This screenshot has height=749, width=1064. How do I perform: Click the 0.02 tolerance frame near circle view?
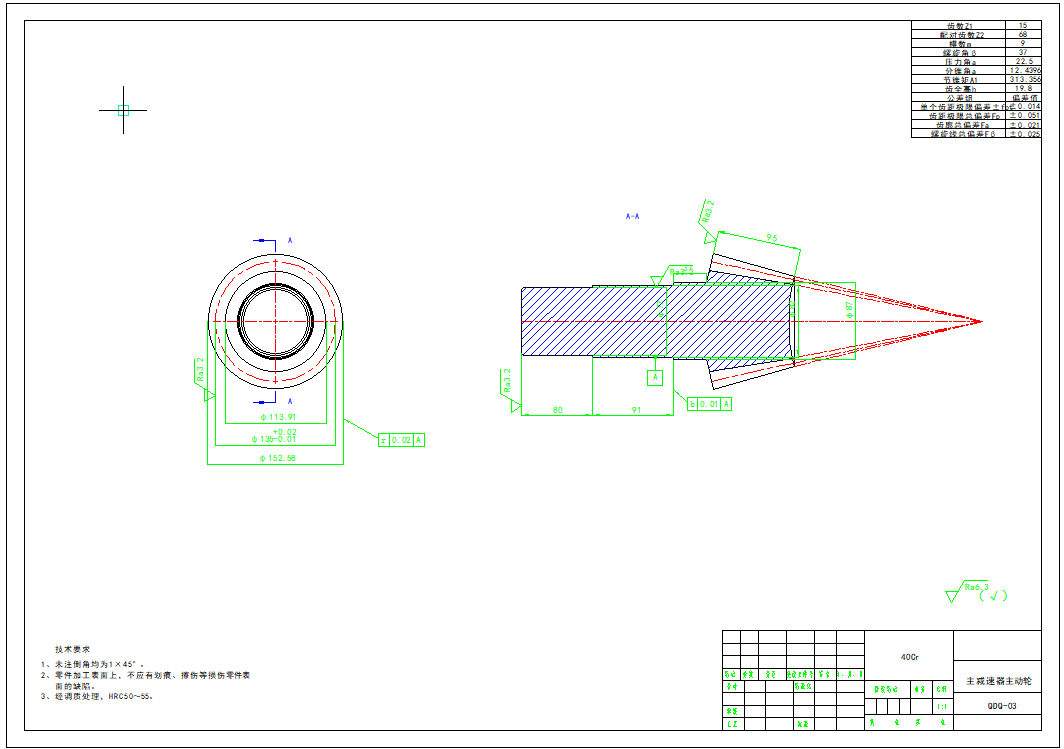click(402, 440)
